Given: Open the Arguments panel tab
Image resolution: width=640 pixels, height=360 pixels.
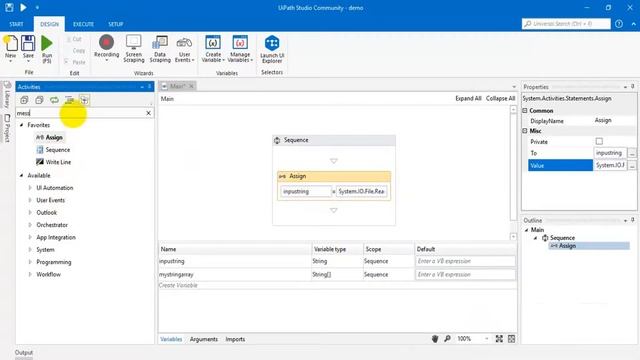Looking at the screenshot, I should tap(204, 339).
